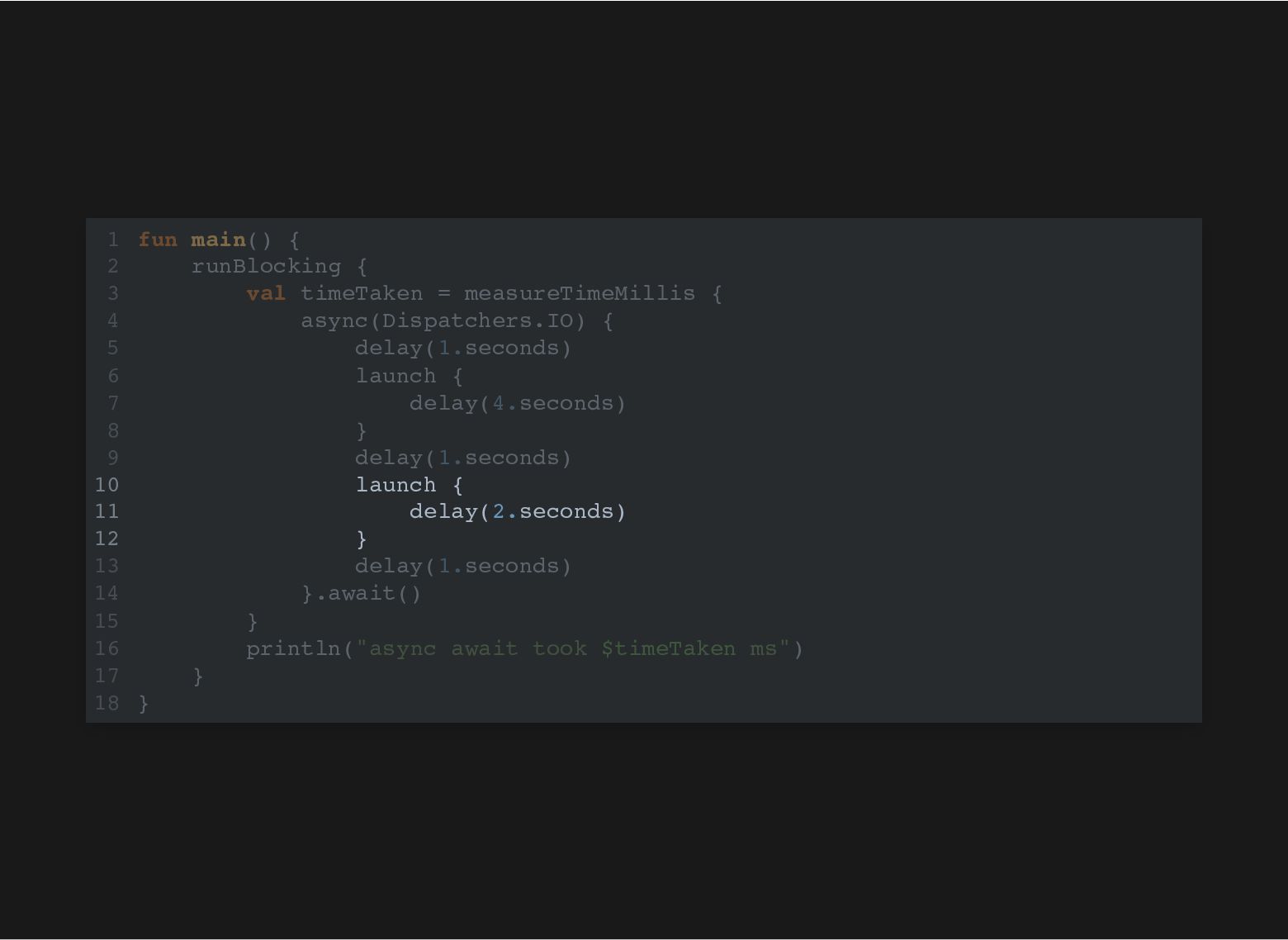Image resolution: width=1288 pixels, height=940 pixels.
Task: Click the 'main' function name
Action: 218,240
